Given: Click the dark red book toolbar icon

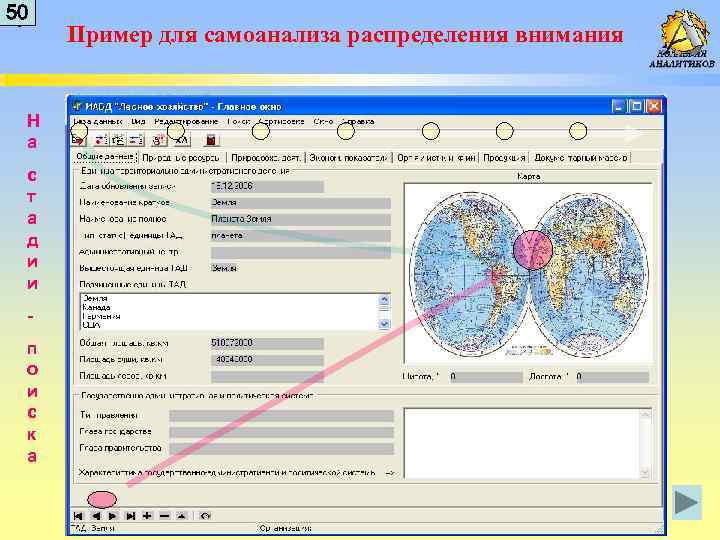Looking at the screenshot, I should click(211, 140).
